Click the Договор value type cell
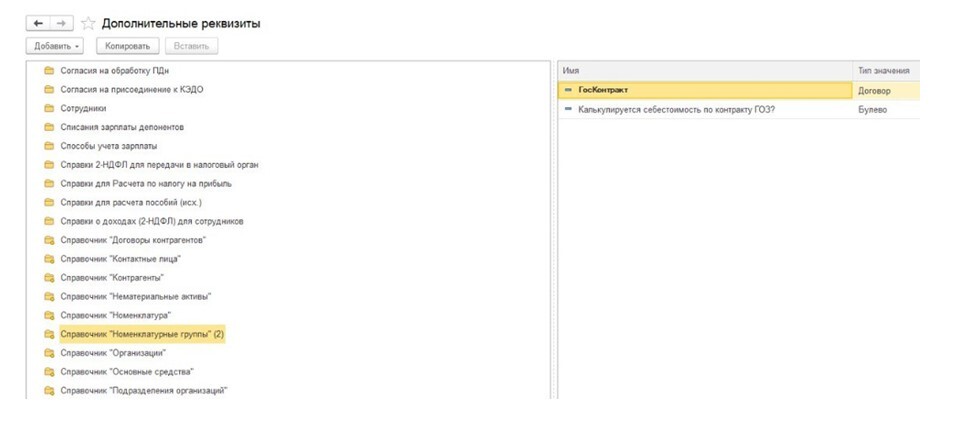953x421 pixels. point(886,91)
